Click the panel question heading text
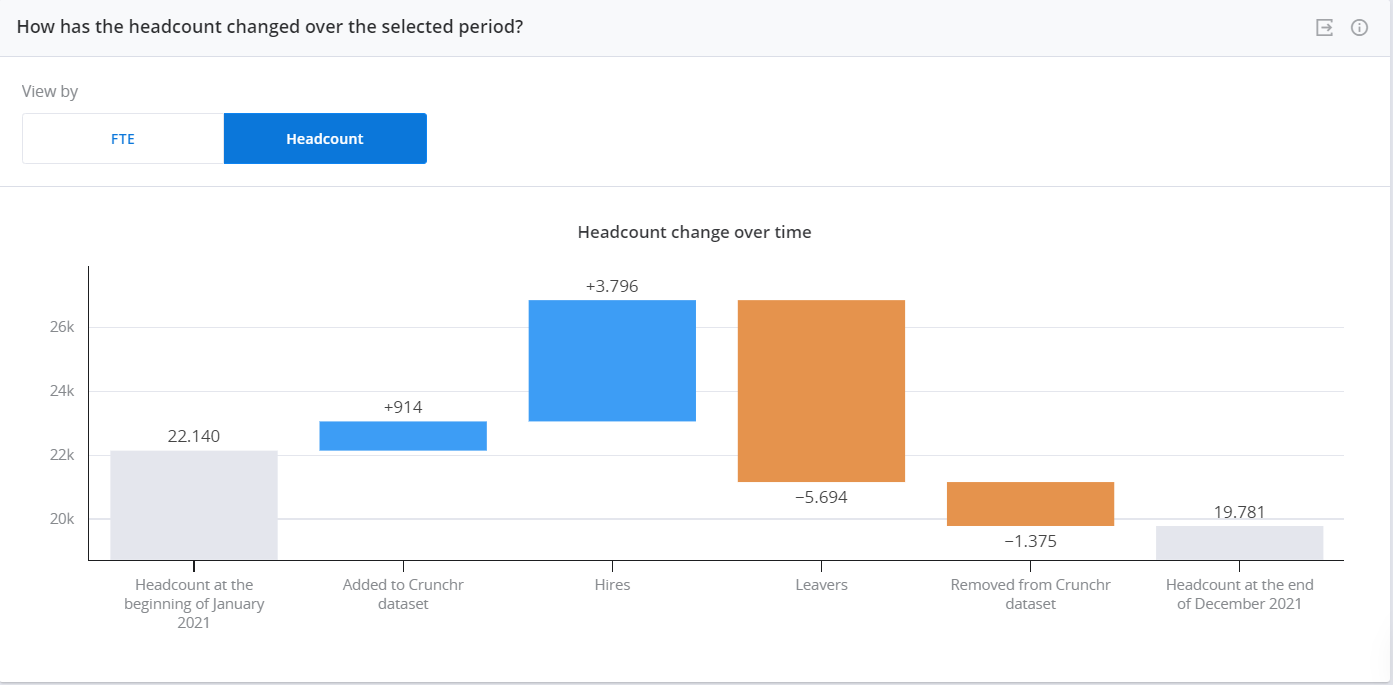The width and height of the screenshot is (1393, 685). click(x=270, y=27)
